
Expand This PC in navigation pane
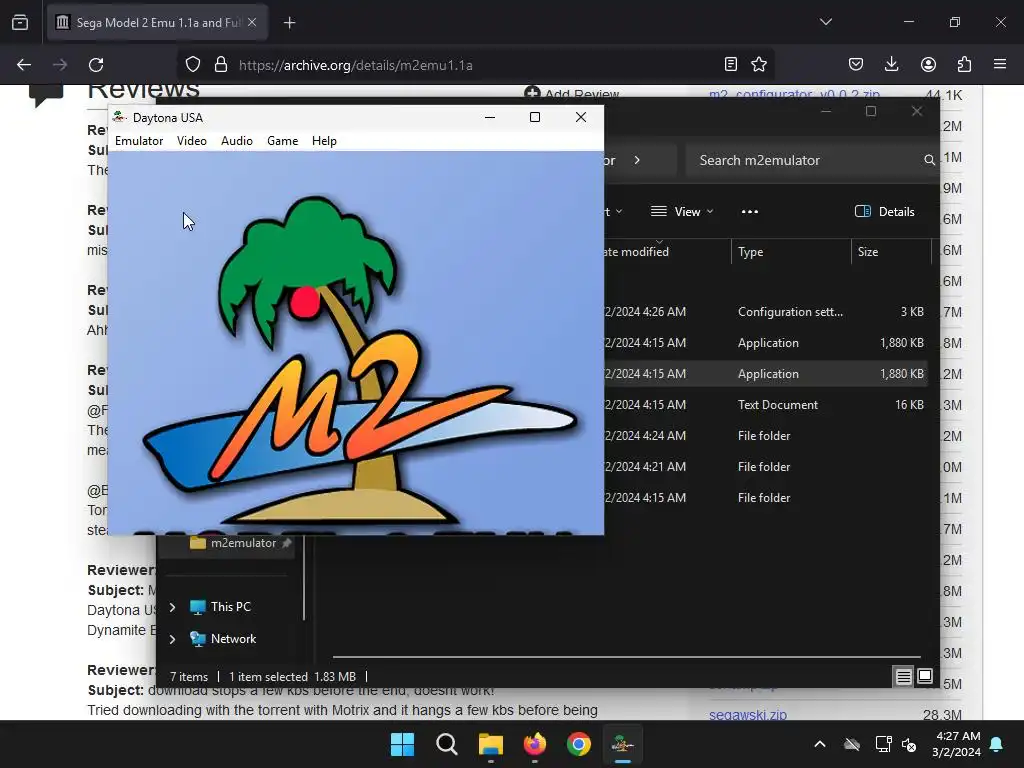172,607
